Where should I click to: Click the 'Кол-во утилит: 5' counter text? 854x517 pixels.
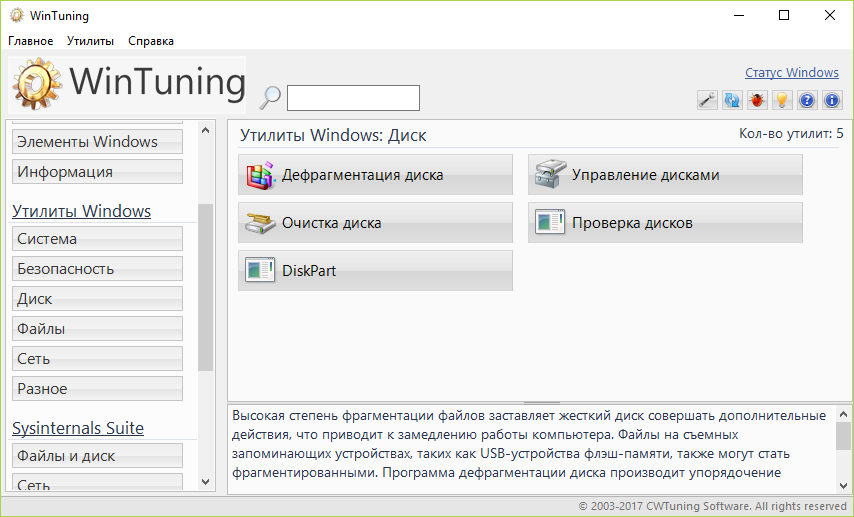[x=791, y=133]
